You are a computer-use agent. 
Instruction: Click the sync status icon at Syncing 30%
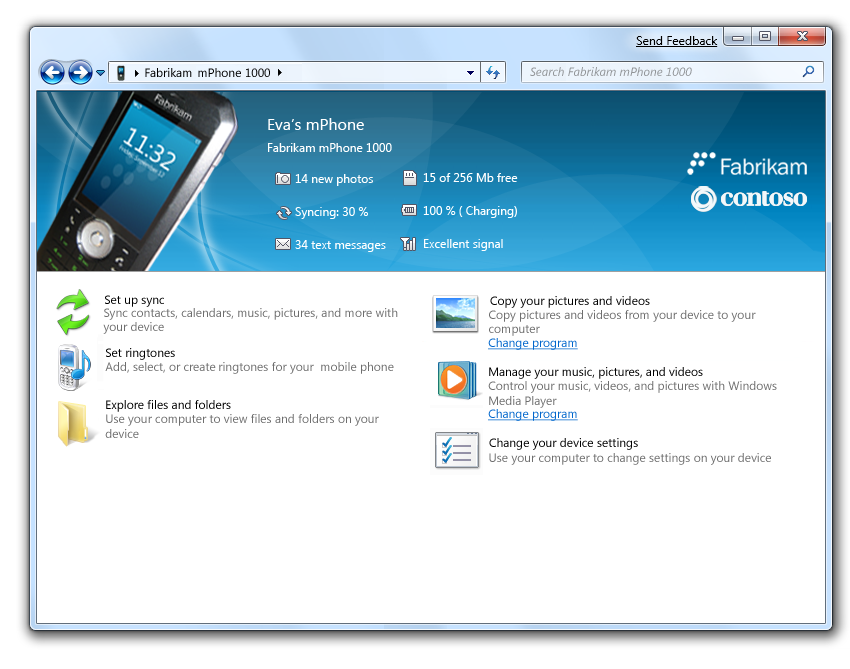(x=283, y=213)
